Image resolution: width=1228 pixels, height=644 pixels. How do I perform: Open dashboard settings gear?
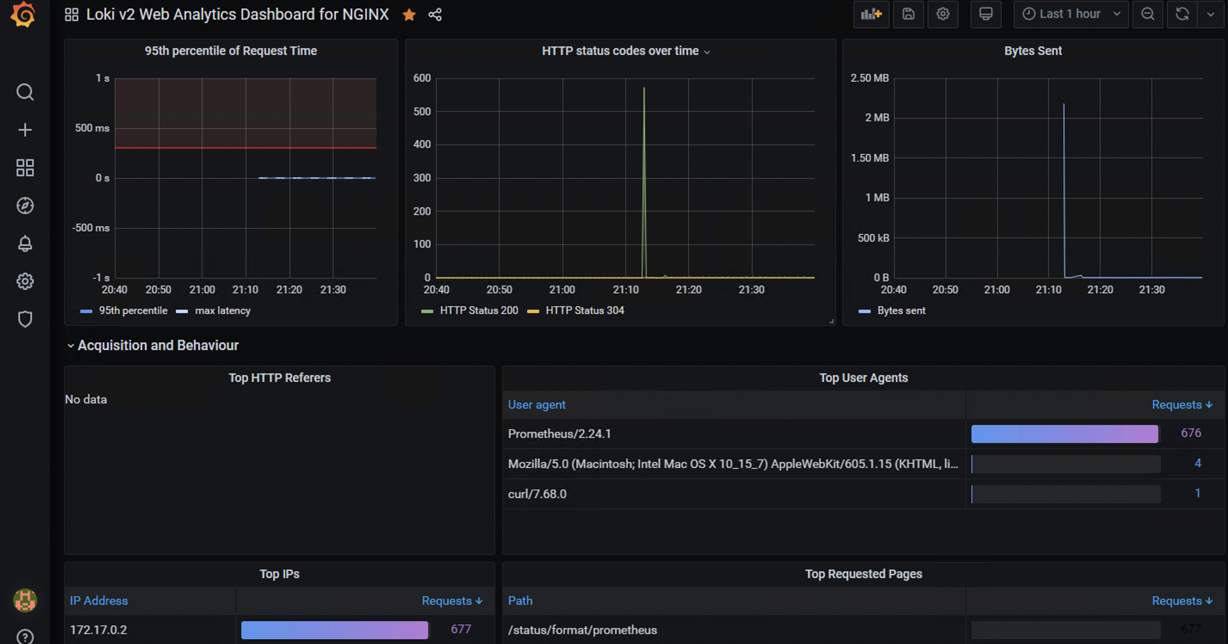[942, 14]
